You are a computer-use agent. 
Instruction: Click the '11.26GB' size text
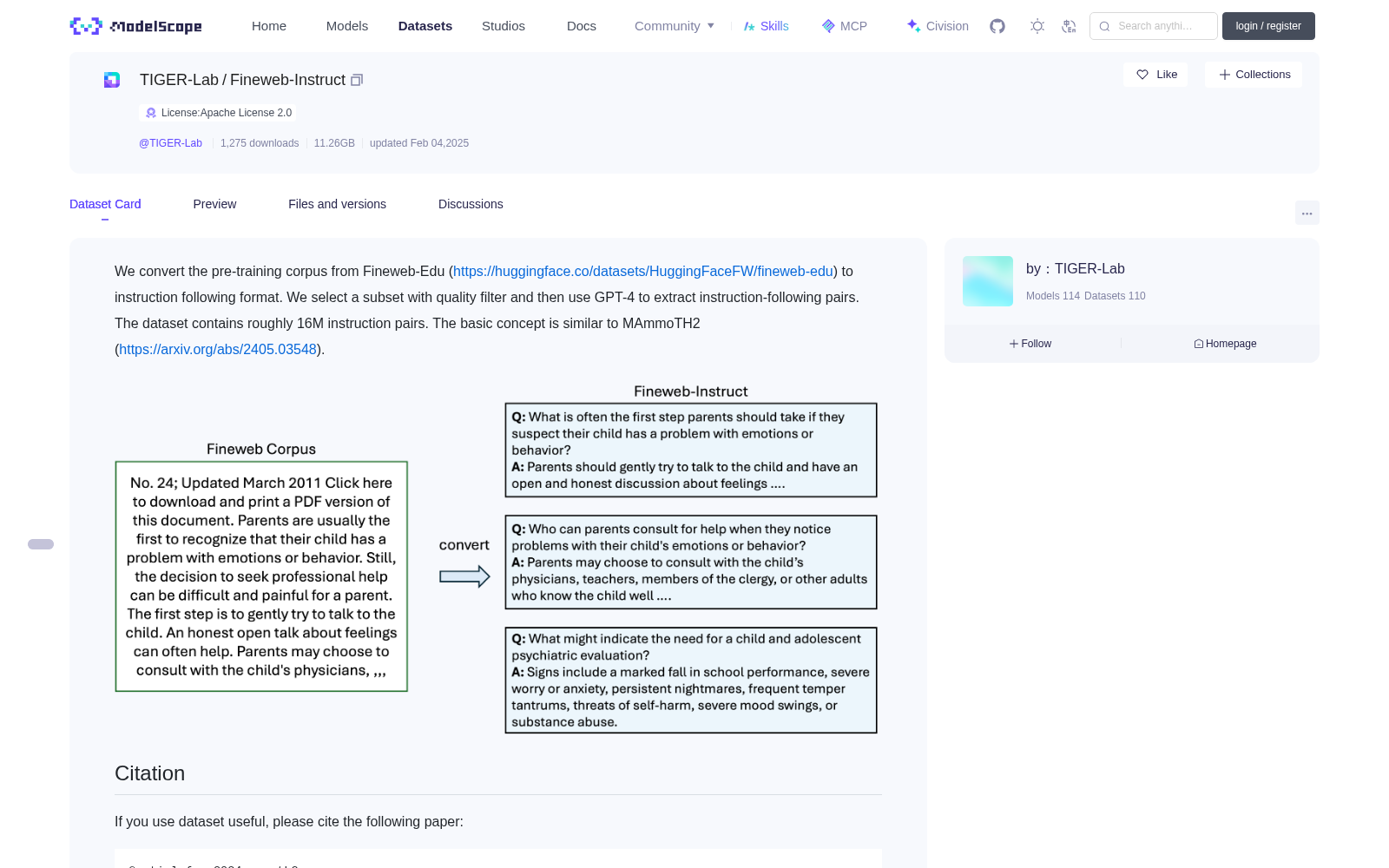pos(334,143)
